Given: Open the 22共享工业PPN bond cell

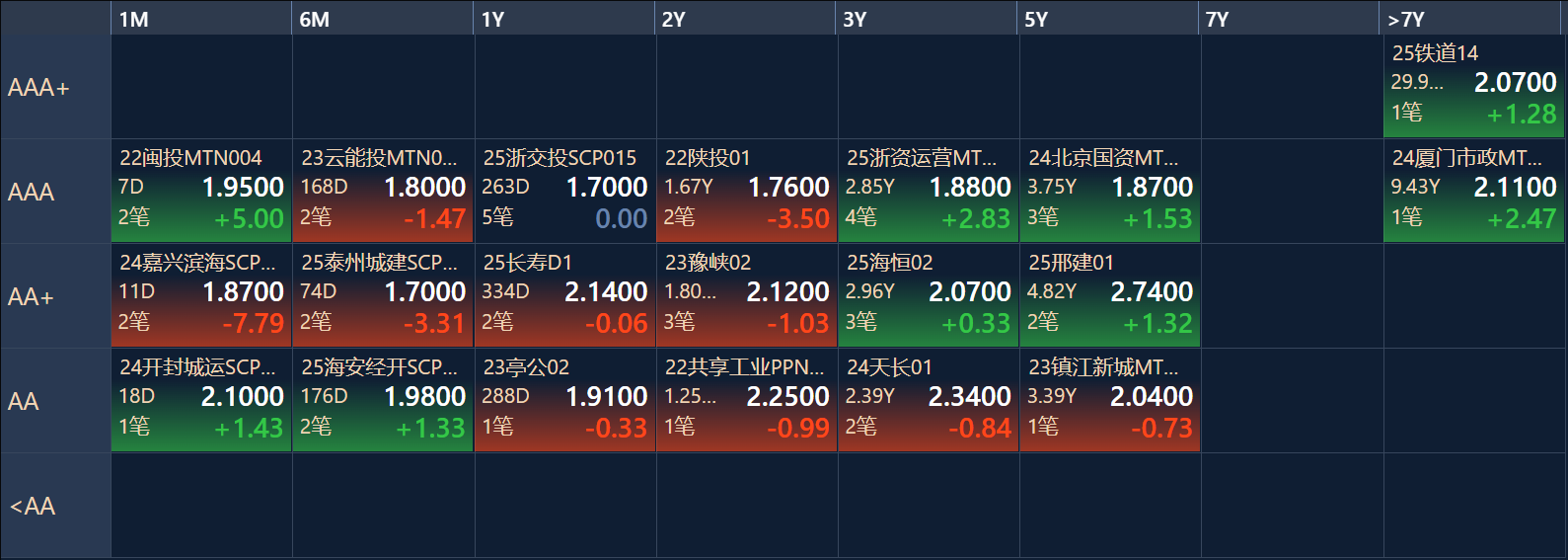Looking at the screenshot, I should pos(746,400).
